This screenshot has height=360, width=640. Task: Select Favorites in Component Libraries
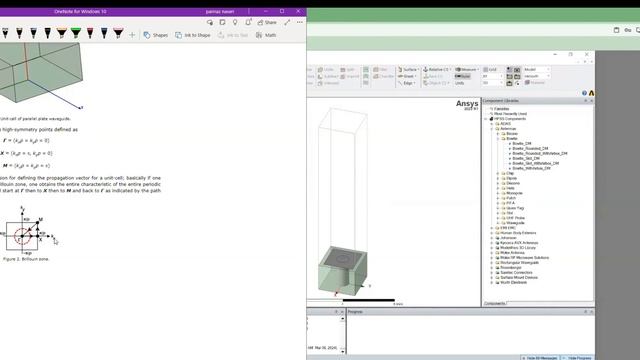tap(501, 109)
